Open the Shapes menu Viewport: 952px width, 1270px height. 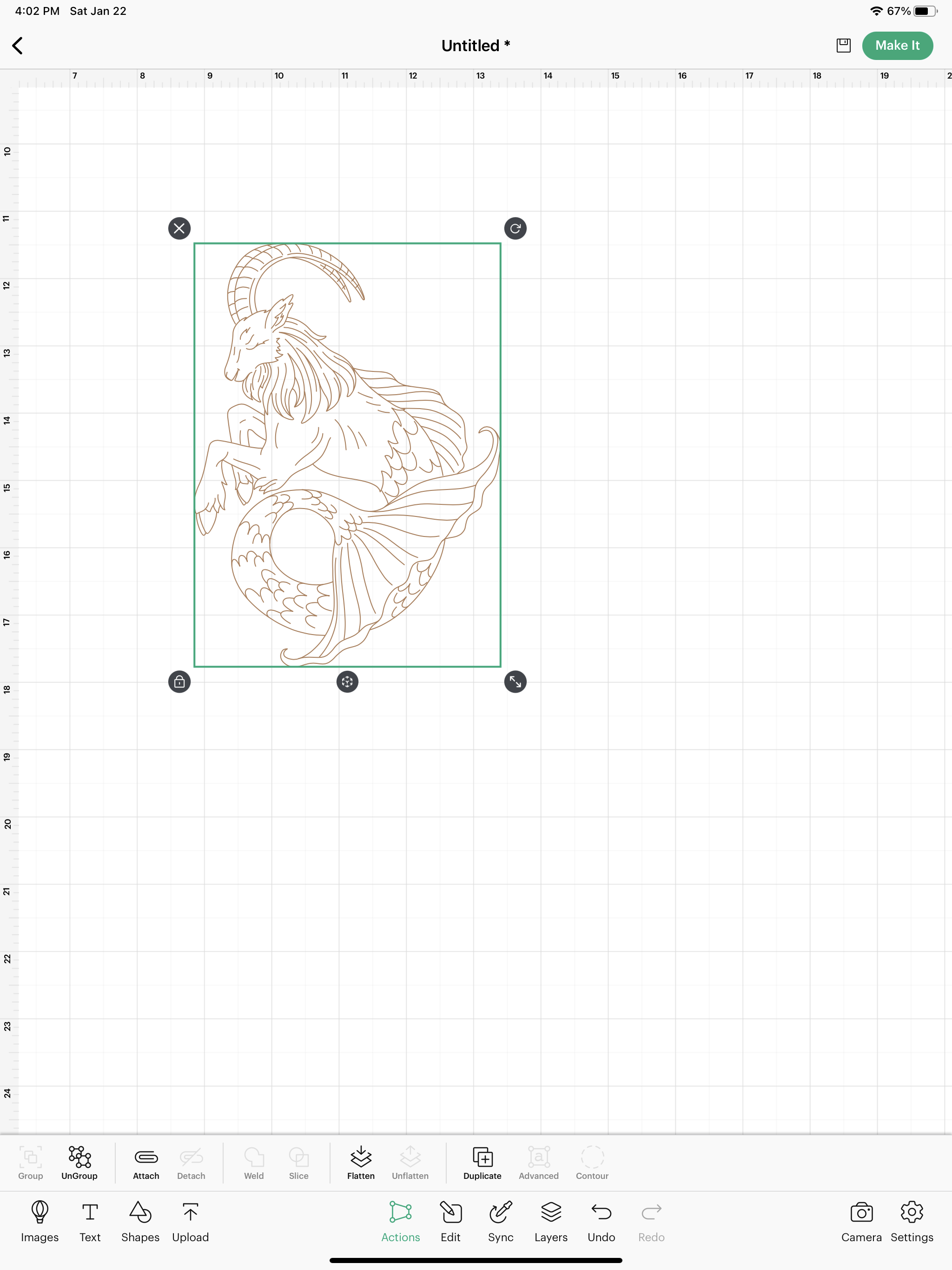point(140,1222)
